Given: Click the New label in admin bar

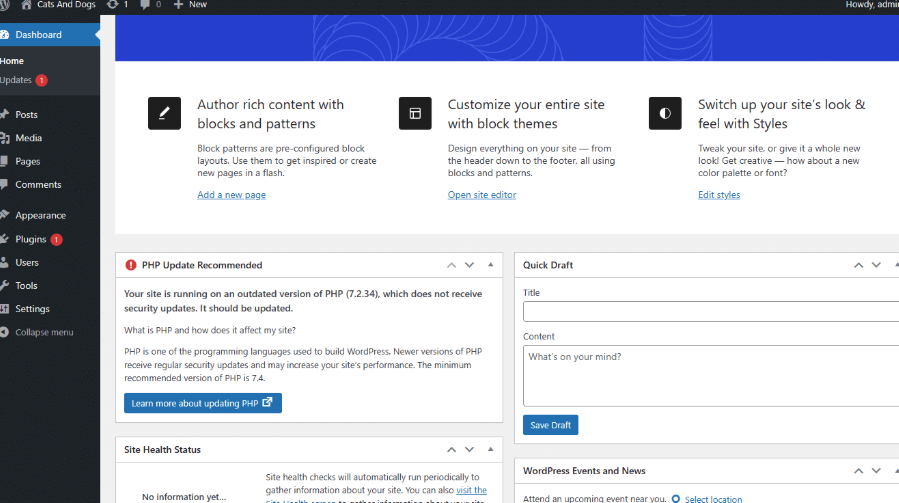Looking at the screenshot, I should pos(198,5).
